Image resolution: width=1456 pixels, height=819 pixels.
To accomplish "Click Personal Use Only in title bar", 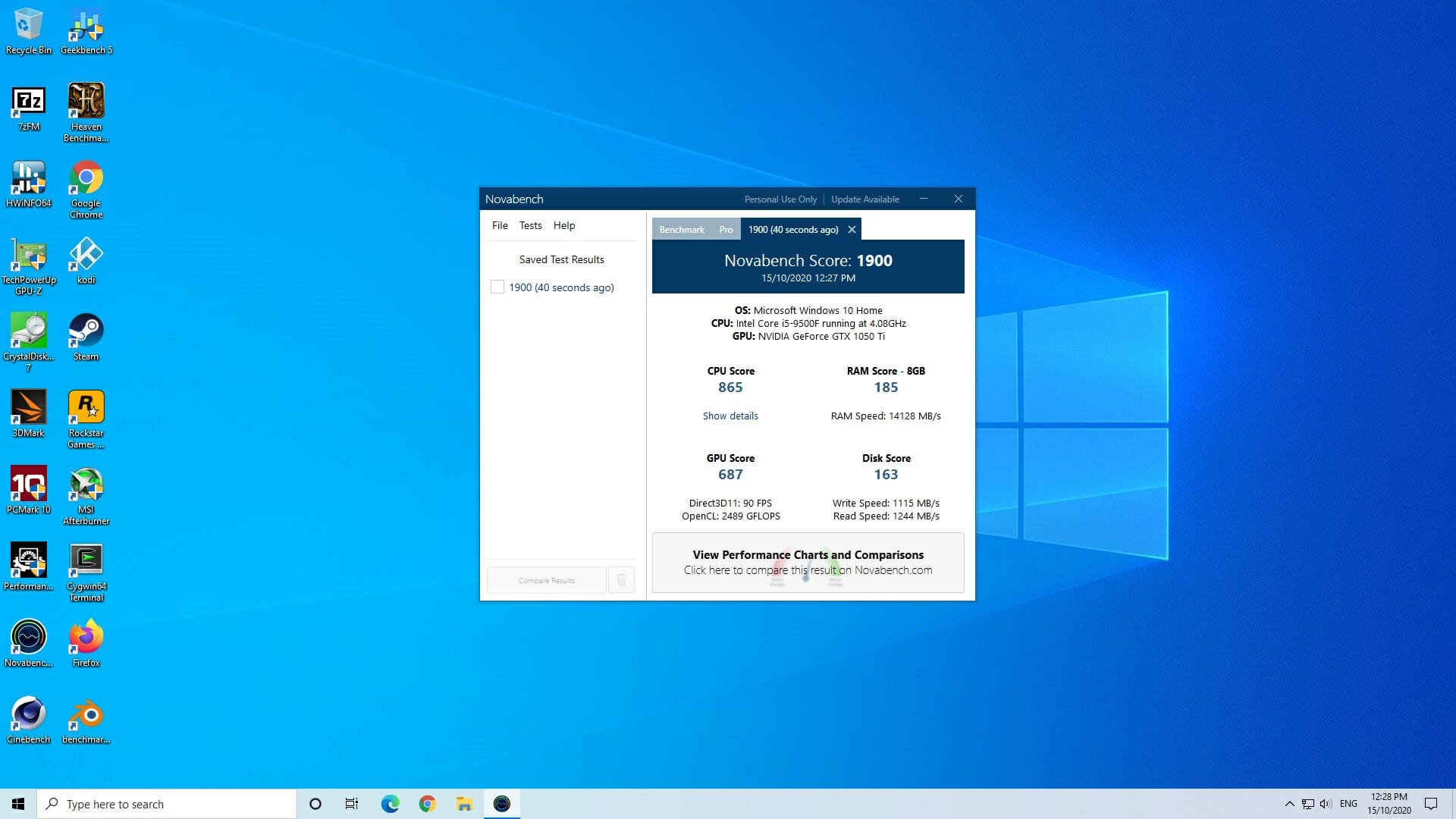I will [780, 199].
